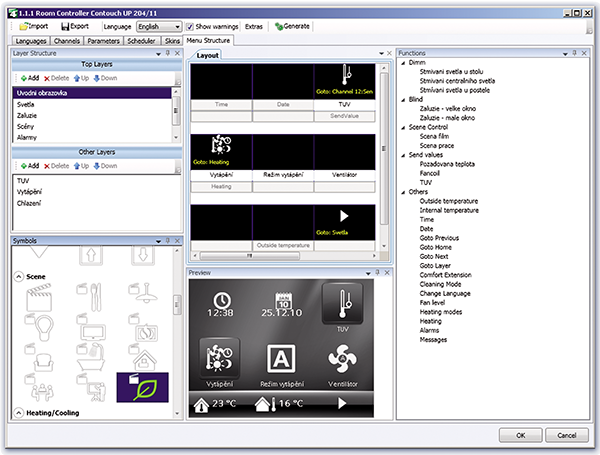This screenshot has height=455, width=600.
Task: Collapse the Blind tree node
Action: [403, 99]
